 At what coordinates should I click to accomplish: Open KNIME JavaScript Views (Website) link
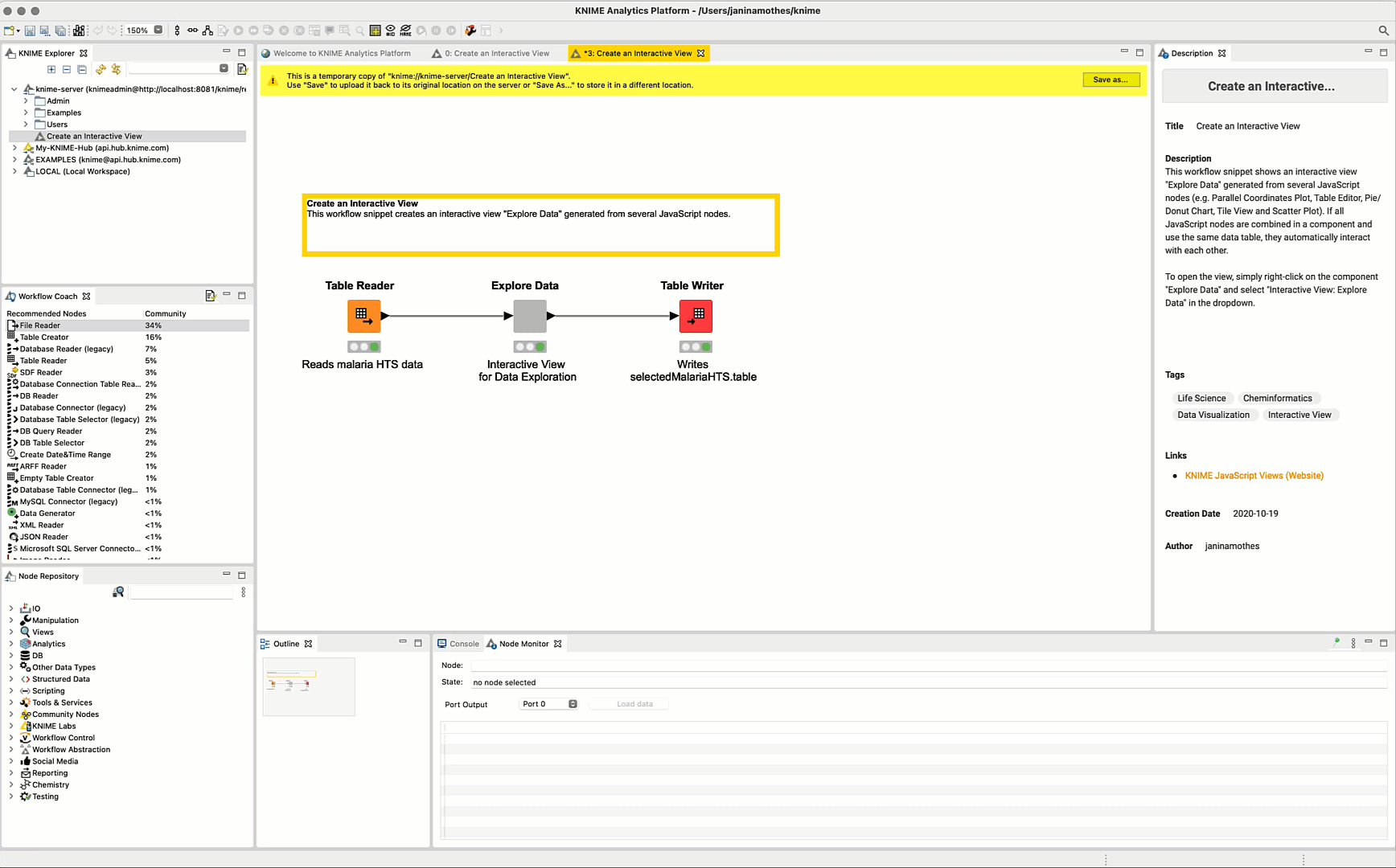click(1254, 476)
